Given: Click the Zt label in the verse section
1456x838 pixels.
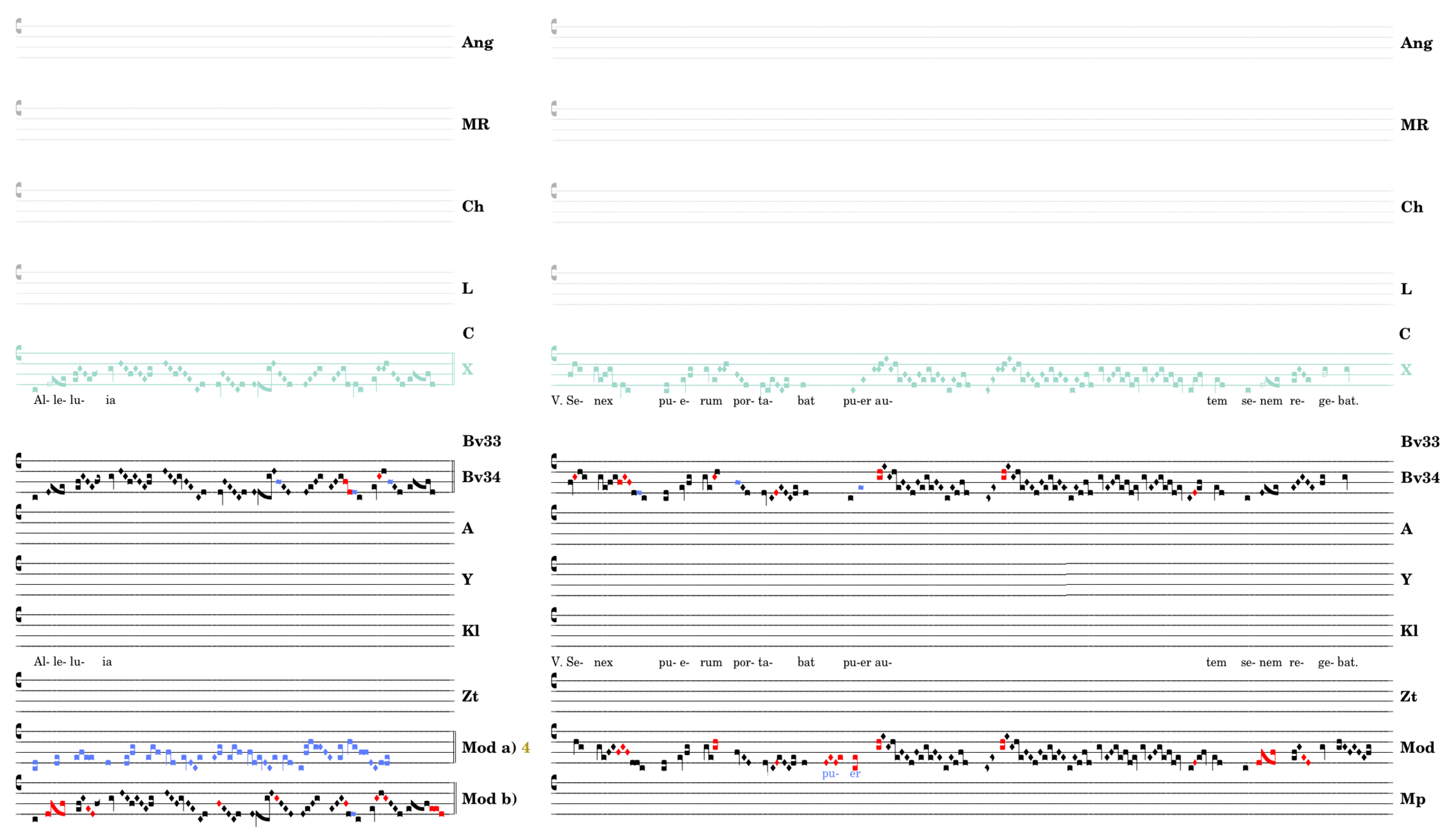Looking at the screenshot, I should point(1408,697).
